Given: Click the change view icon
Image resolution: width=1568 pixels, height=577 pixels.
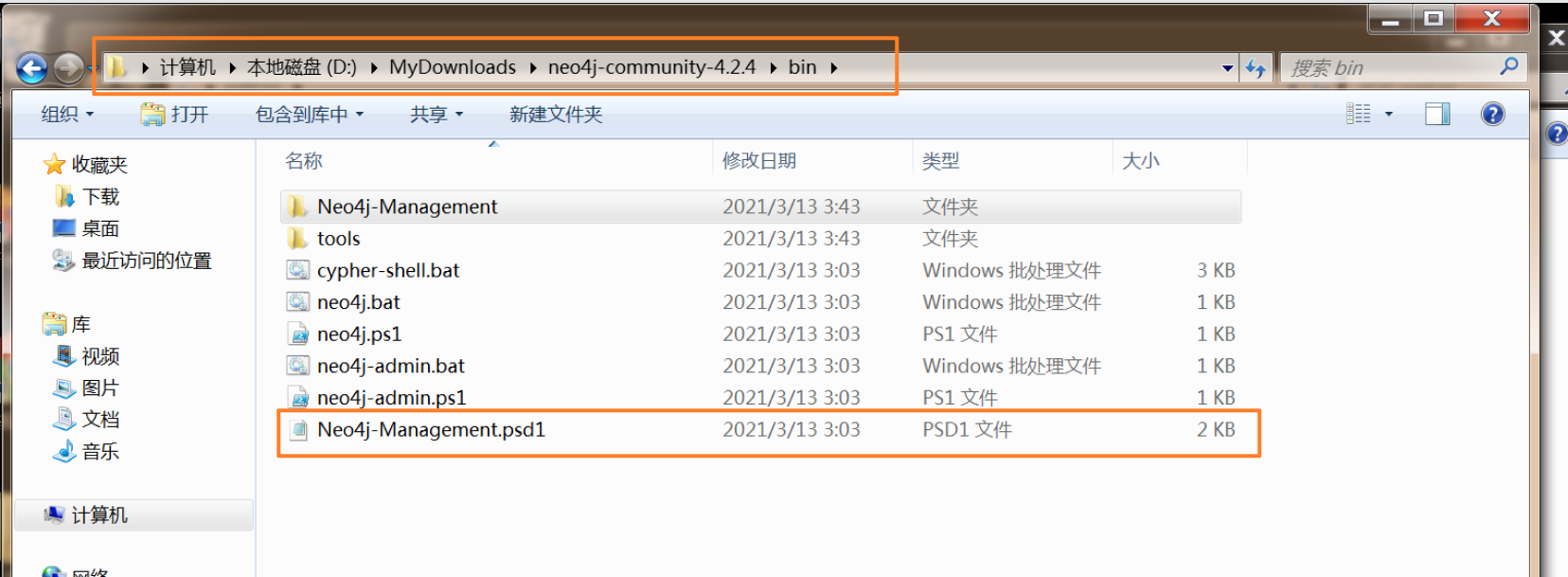Looking at the screenshot, I should (x=1359, y=114).
